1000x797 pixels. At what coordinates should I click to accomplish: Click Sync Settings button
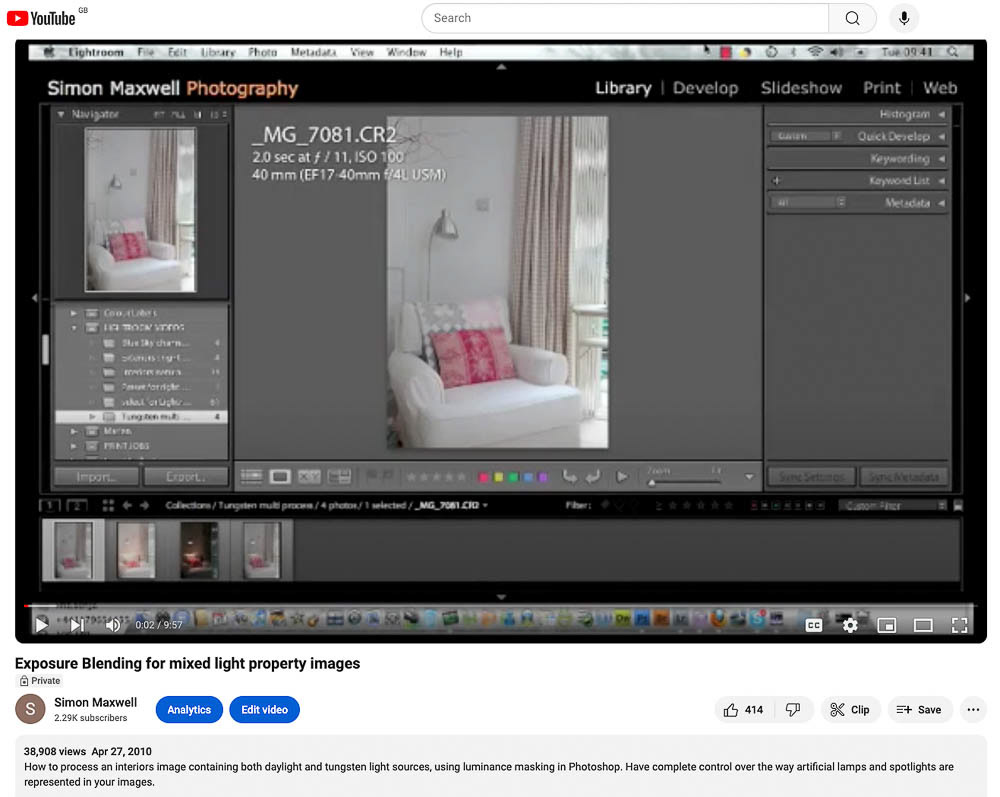click(x=811, y=477)
